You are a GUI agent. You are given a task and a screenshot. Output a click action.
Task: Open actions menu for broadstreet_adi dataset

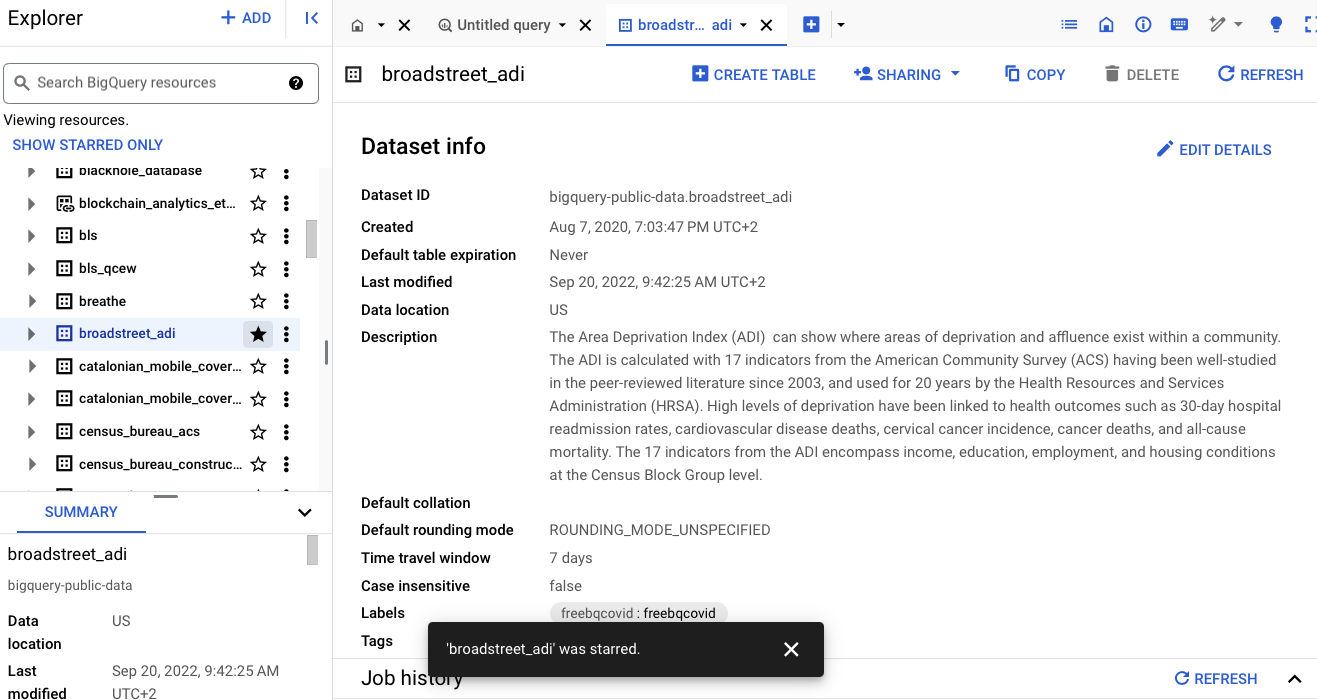tap(286, 334)
